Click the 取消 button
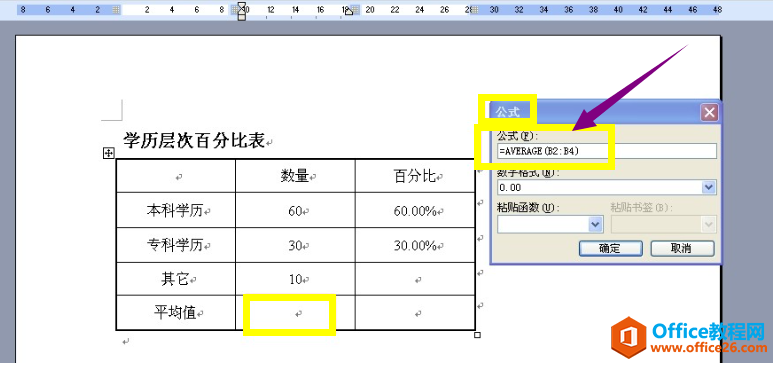The width and height of the screenshot is (774, 365). [682, 248]
